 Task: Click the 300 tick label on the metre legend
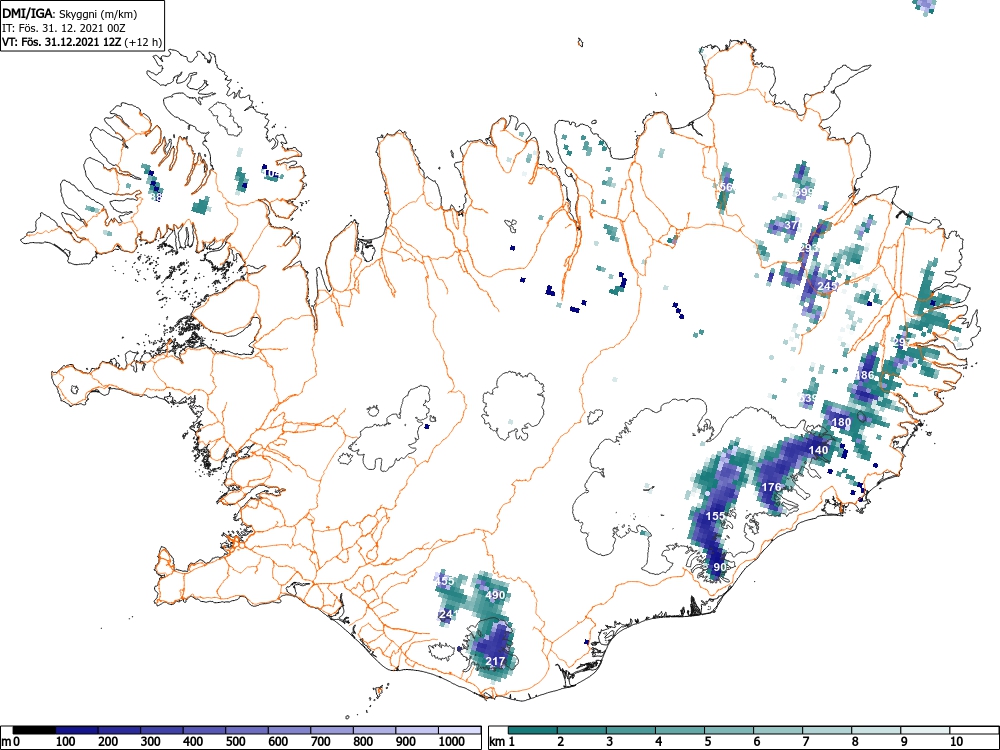[151, 742]
